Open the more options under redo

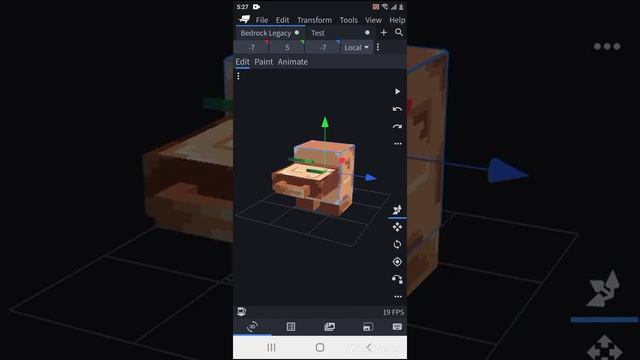coord(398,144)
